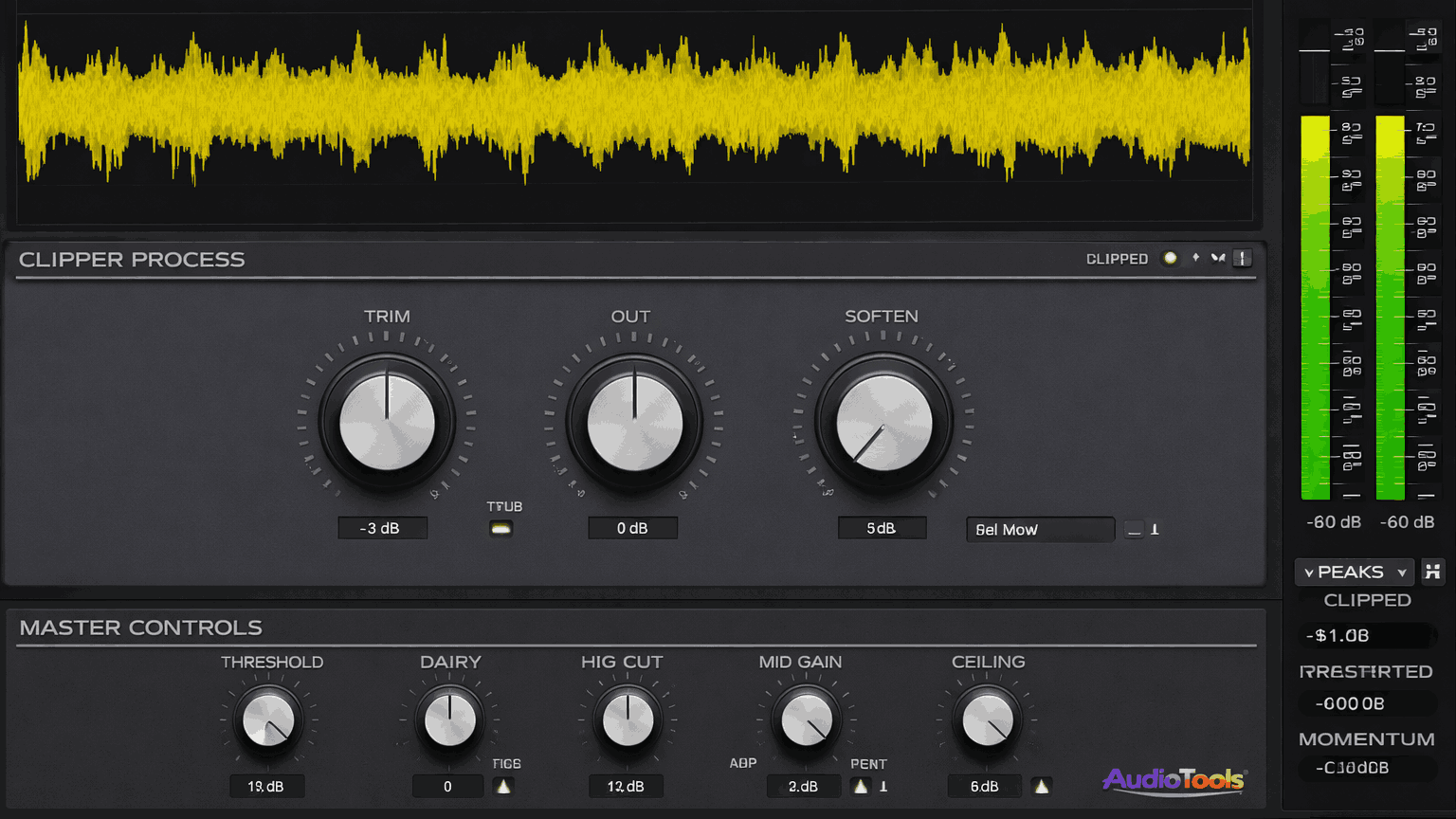The image size is (1456, 819).
Task: Click the diamond icon beside CLIPPED
Action: pos(1195,258)
